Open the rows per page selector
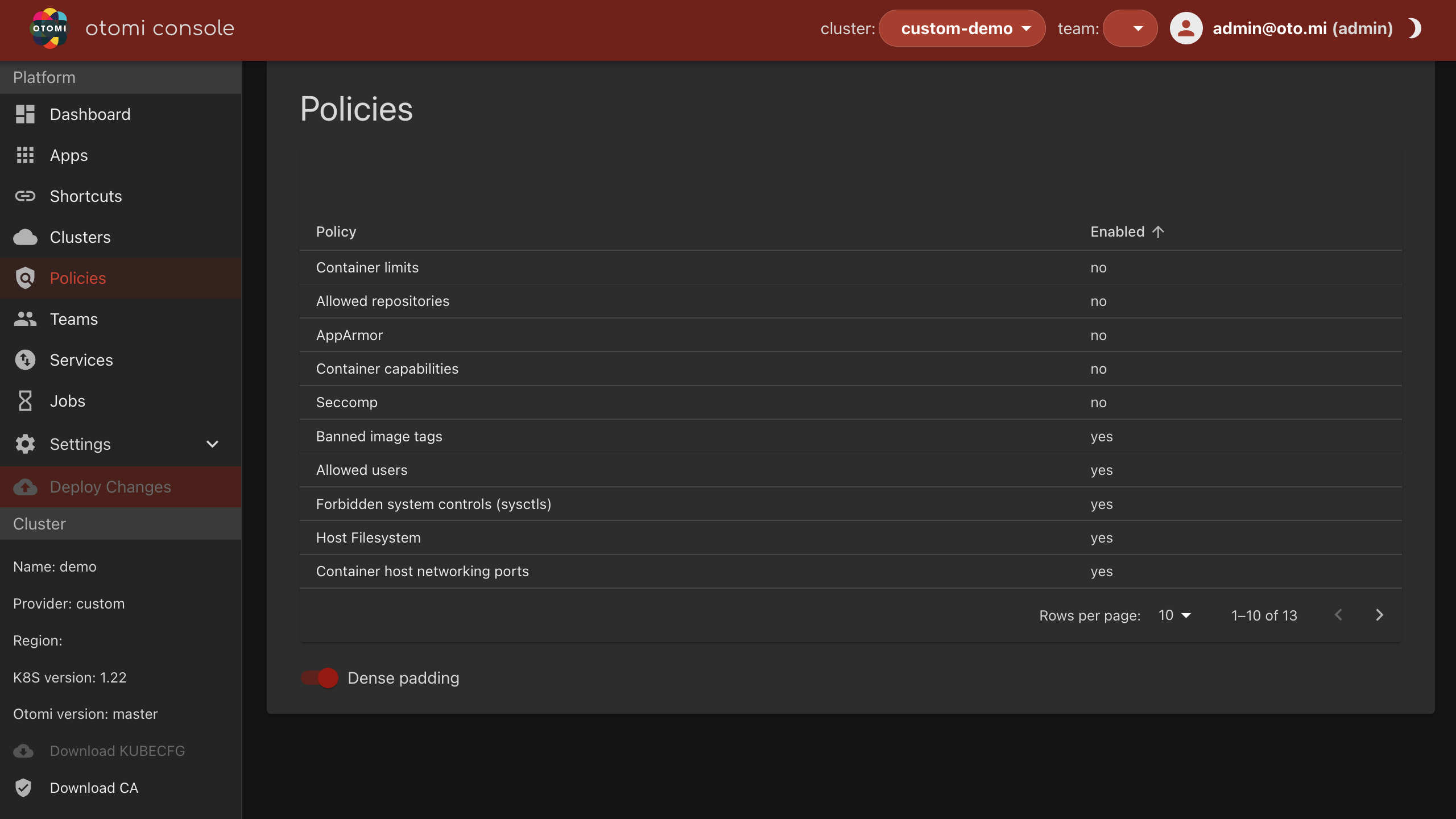Viewport: 1456px width, 819px height. (x=1174, y=615)
